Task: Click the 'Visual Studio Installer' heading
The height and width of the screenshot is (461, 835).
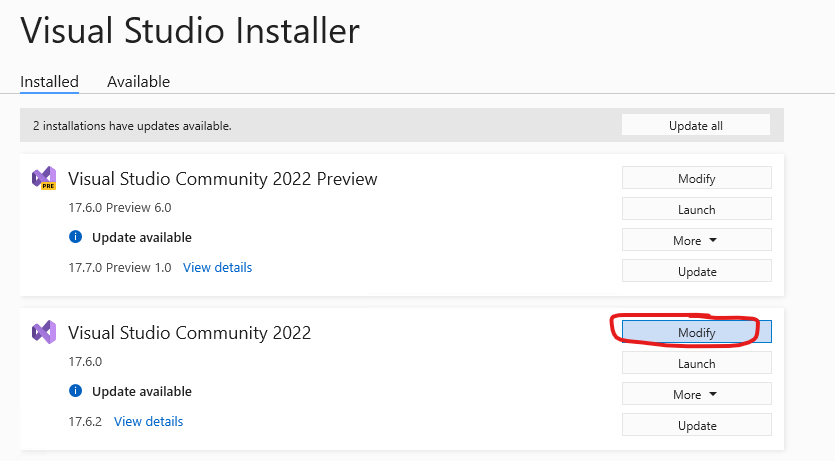Action: pos(190,30)
